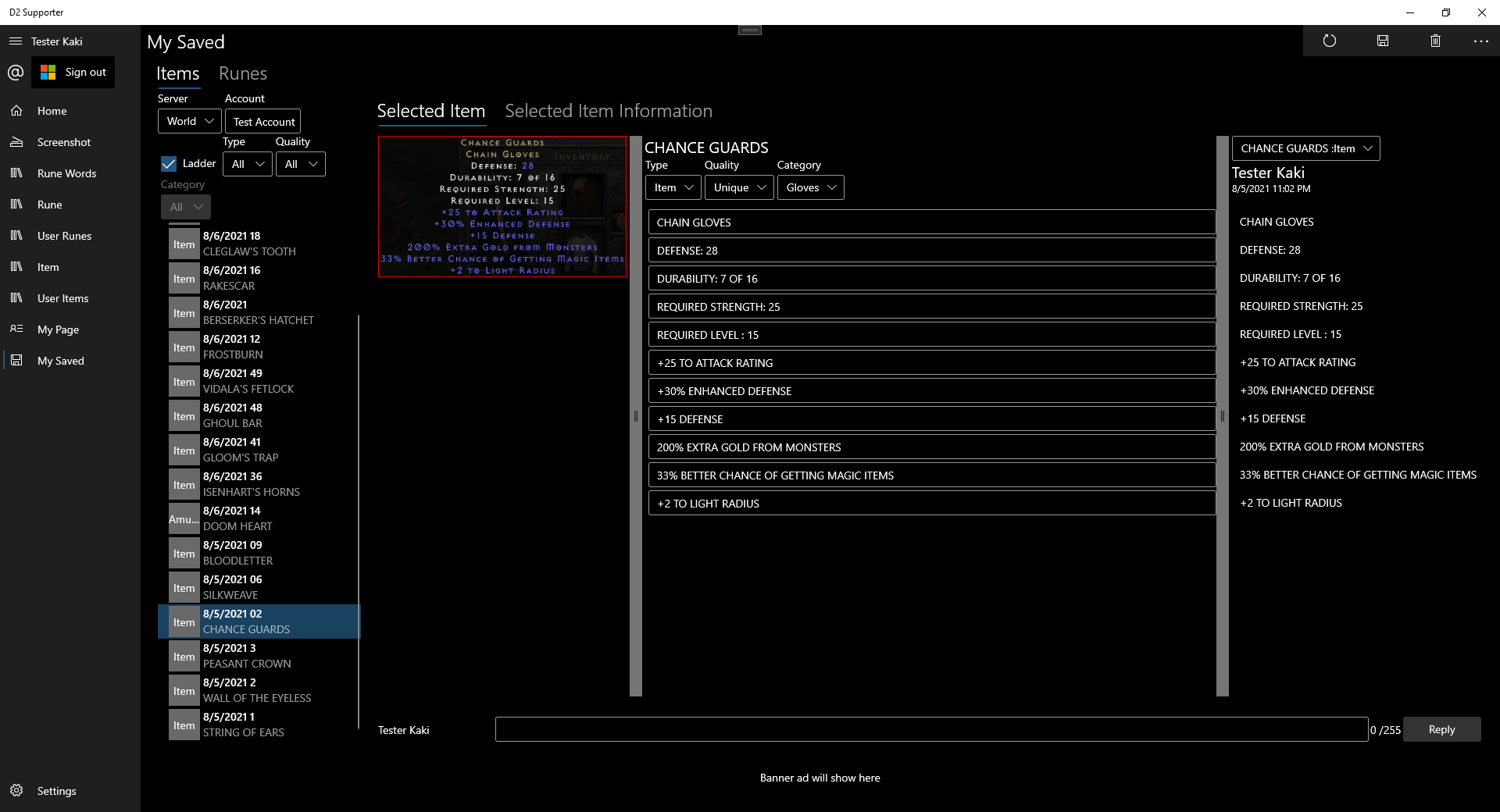Select the Isenhart's Horns saved item

click(259, 484)
